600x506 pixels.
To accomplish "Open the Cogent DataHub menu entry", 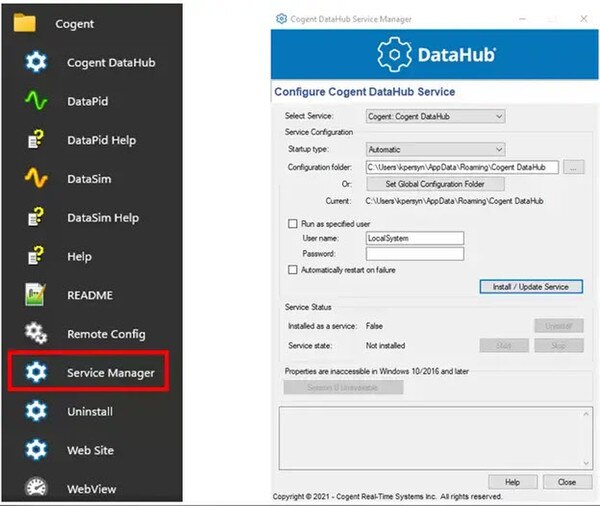I will (x=111, y=62).
